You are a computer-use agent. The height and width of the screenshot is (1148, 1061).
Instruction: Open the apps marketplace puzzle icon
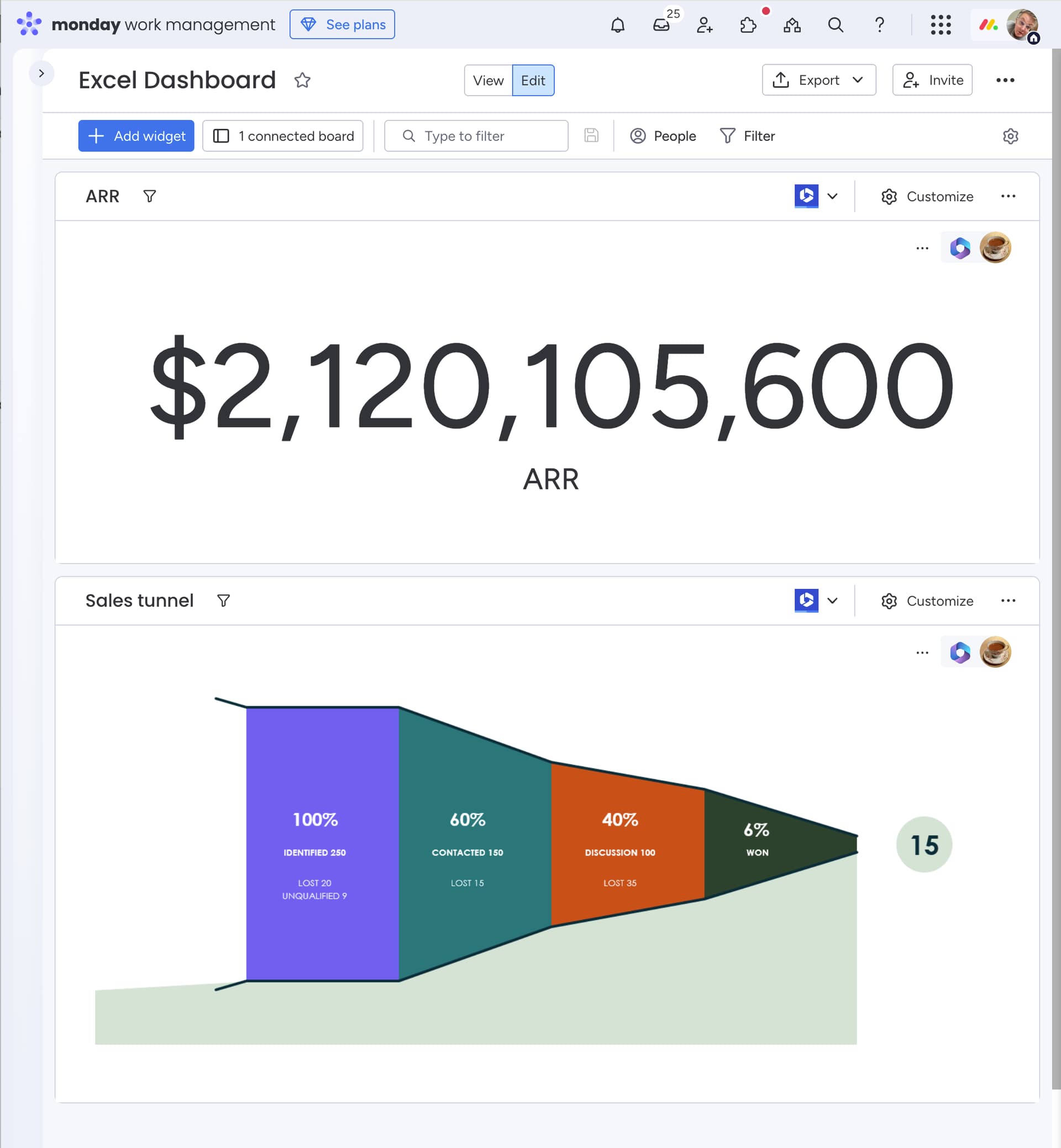click(x=748, y=25)
